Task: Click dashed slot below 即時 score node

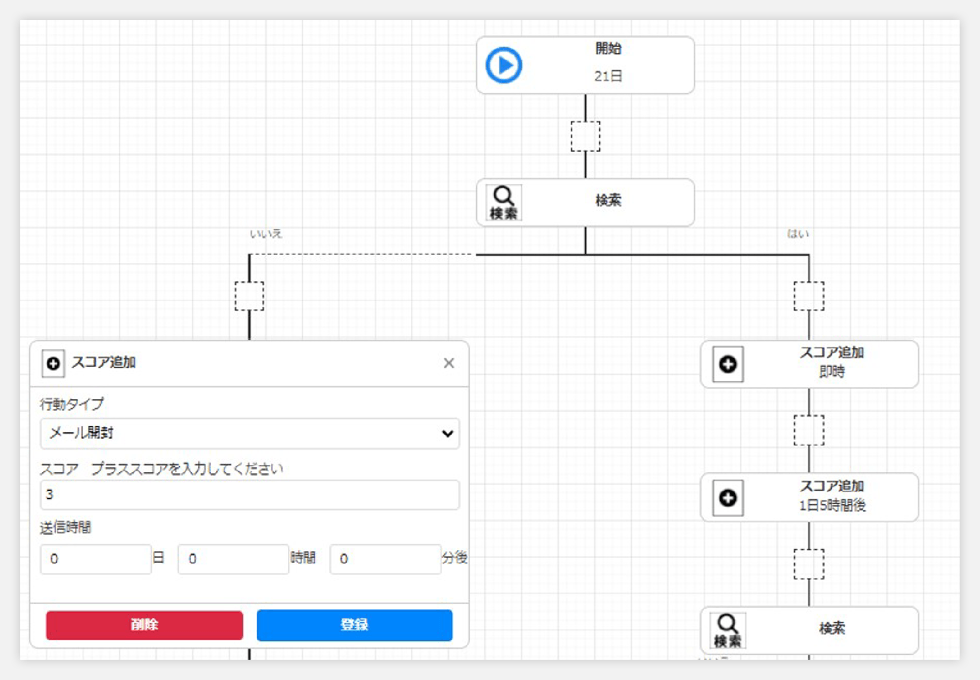Action: tap(809, 431)
